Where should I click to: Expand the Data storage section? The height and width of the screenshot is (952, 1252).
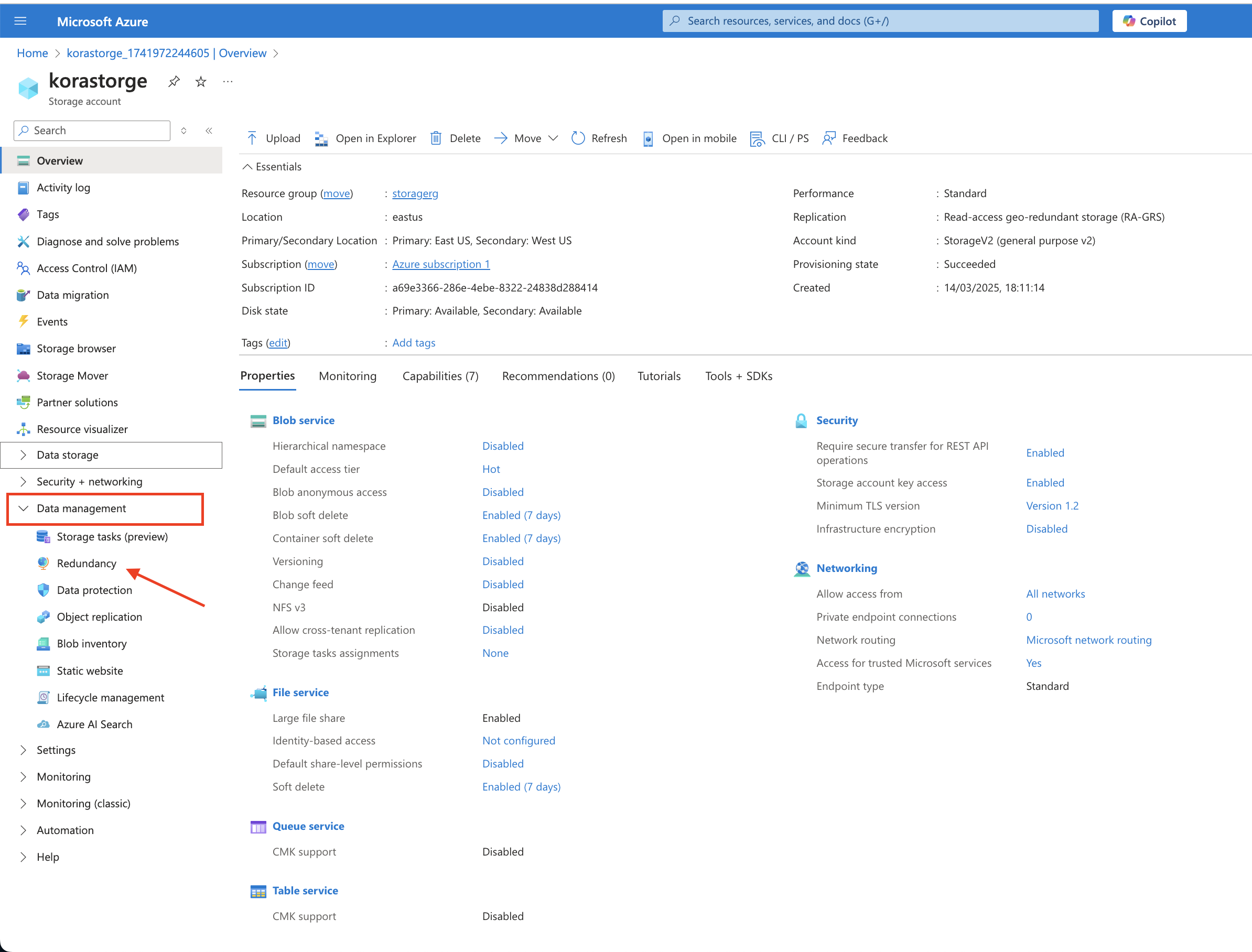[112, 455]
